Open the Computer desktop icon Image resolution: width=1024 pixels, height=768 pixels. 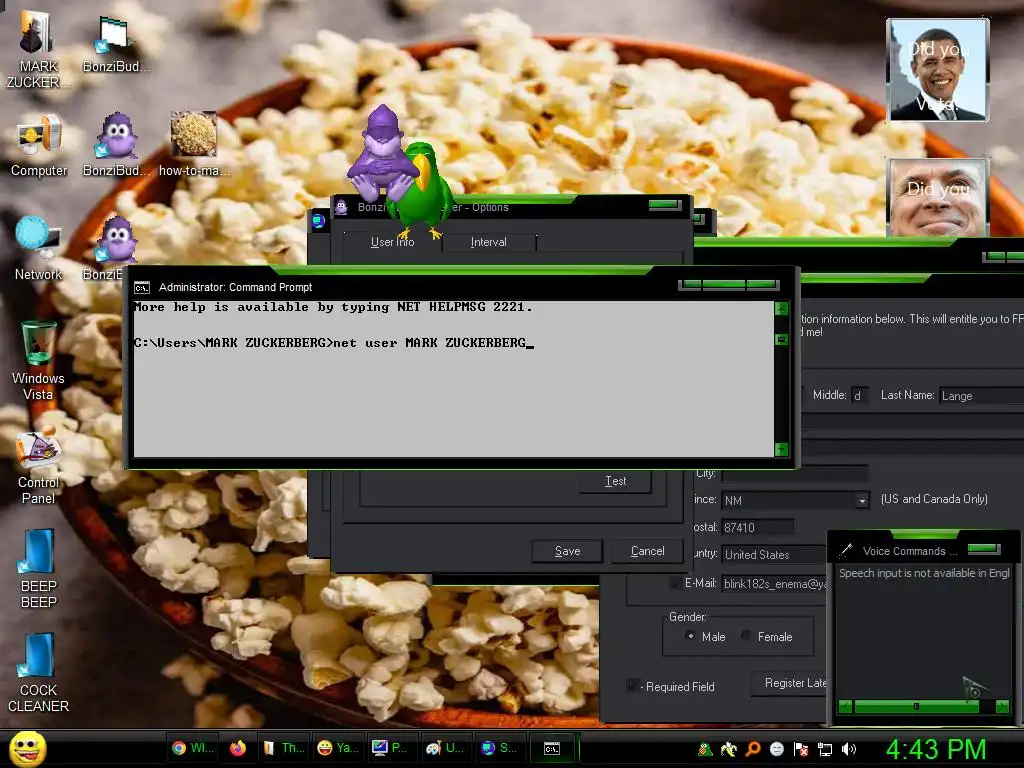[x=39, y=146]
